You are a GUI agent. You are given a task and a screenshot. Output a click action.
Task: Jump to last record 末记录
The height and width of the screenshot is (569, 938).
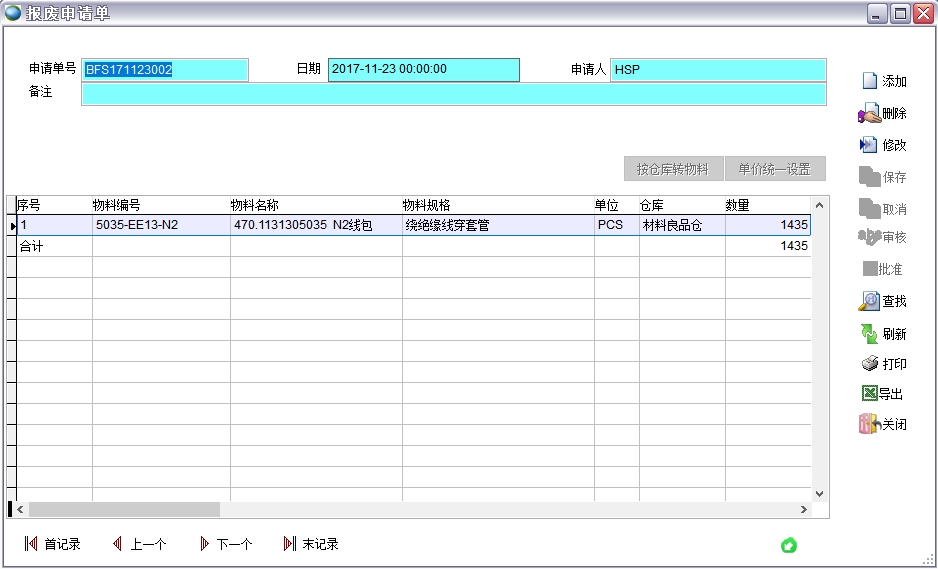[x=311, y=544]
